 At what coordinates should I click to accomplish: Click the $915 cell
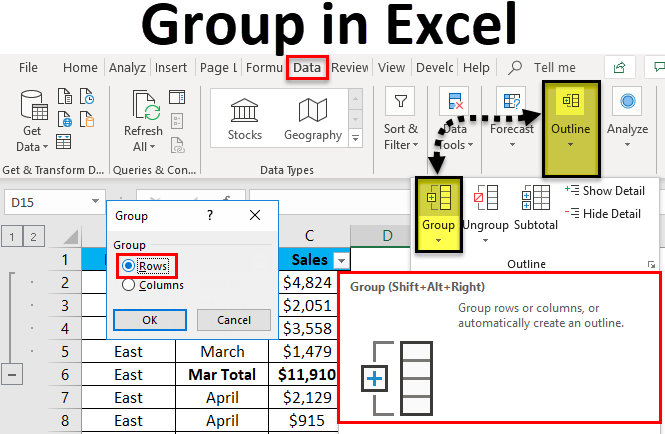click(x=307, y=421)
